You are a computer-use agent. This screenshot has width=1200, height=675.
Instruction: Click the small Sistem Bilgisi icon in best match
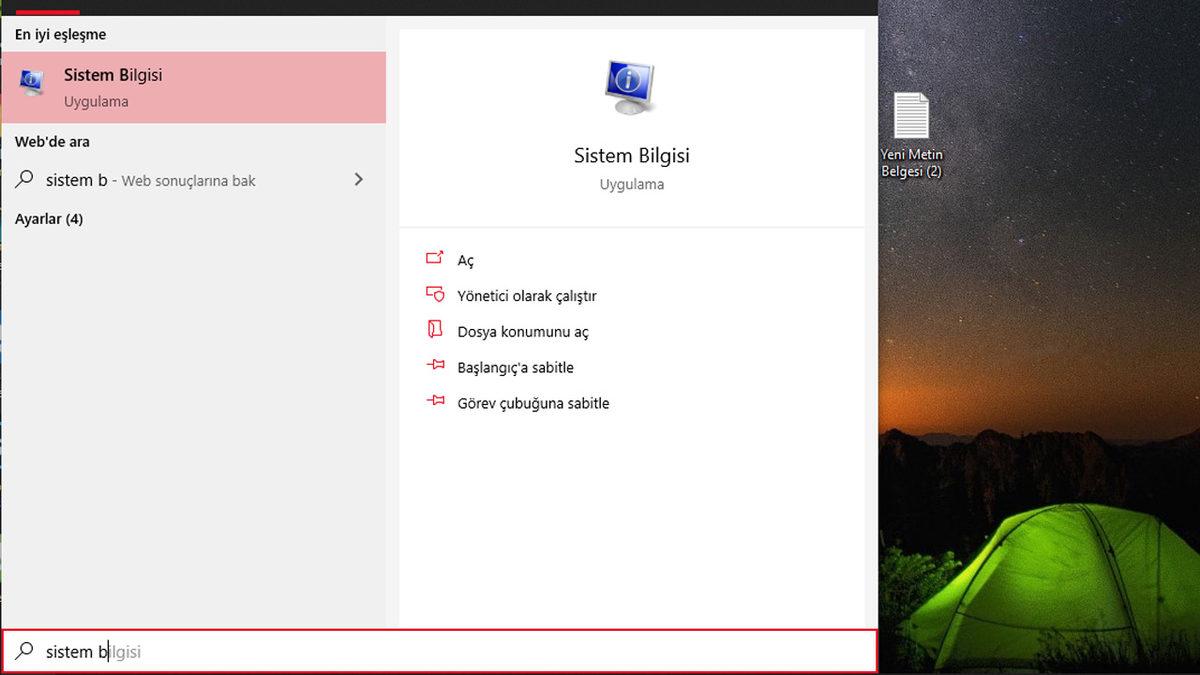click(33, 84)
